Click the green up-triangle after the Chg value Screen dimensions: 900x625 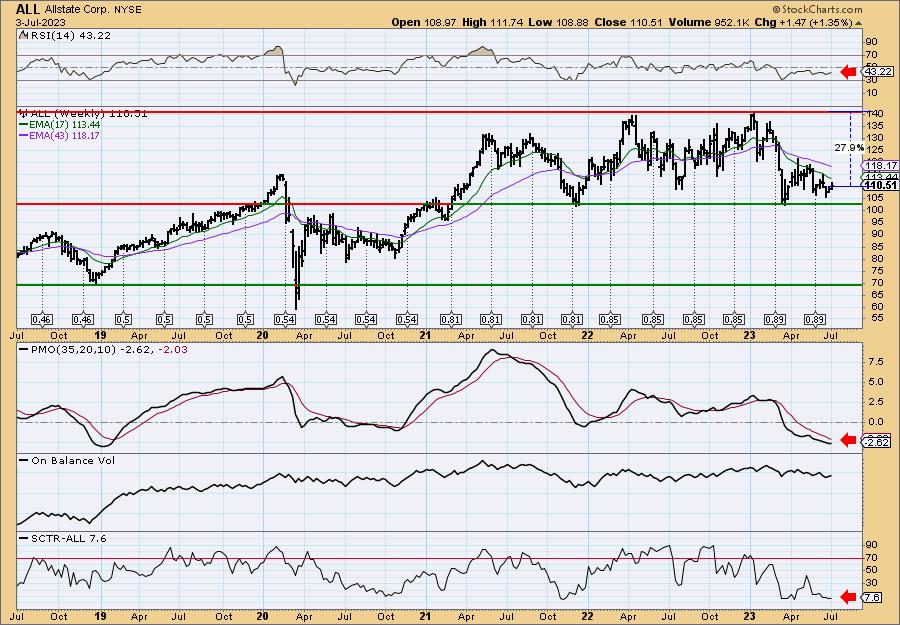[858, 23]
